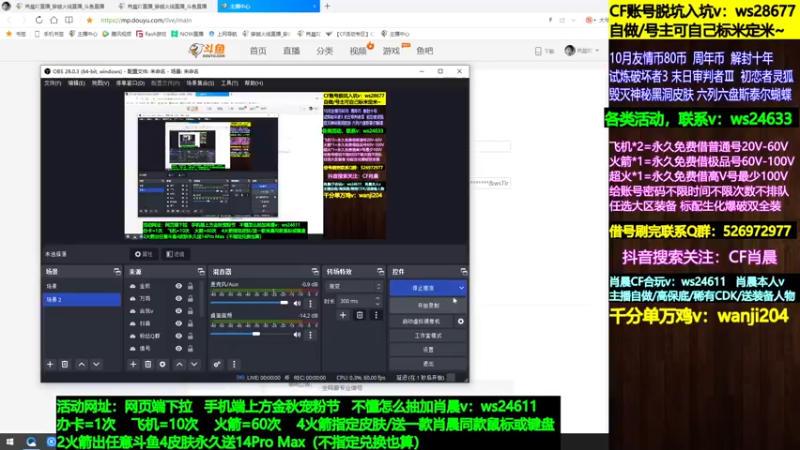Toggle lock on the 金秋 source
800x450 pixels.
coord(190,286)
